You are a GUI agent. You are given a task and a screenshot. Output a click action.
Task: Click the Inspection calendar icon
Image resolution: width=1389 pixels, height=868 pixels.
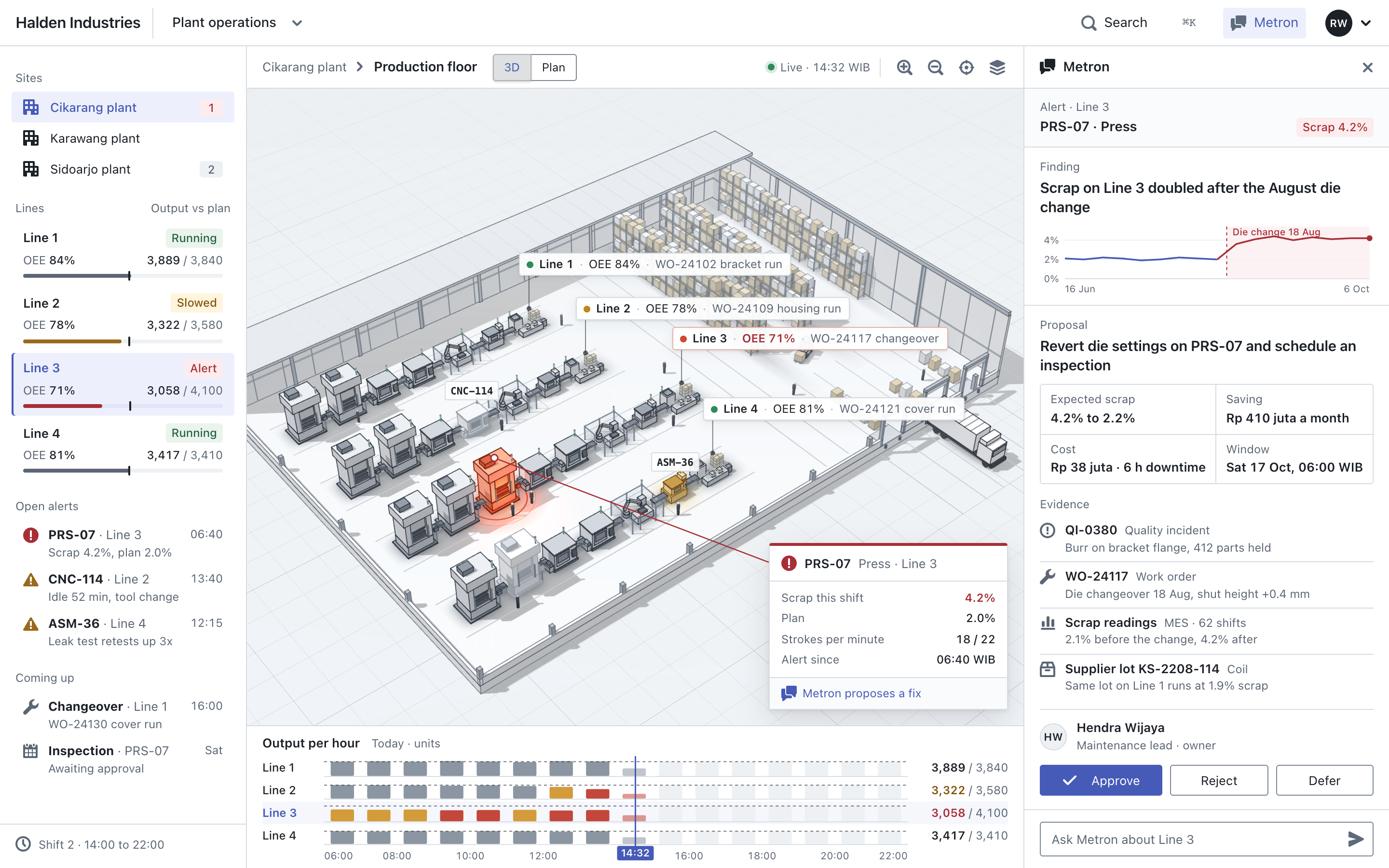30,751
